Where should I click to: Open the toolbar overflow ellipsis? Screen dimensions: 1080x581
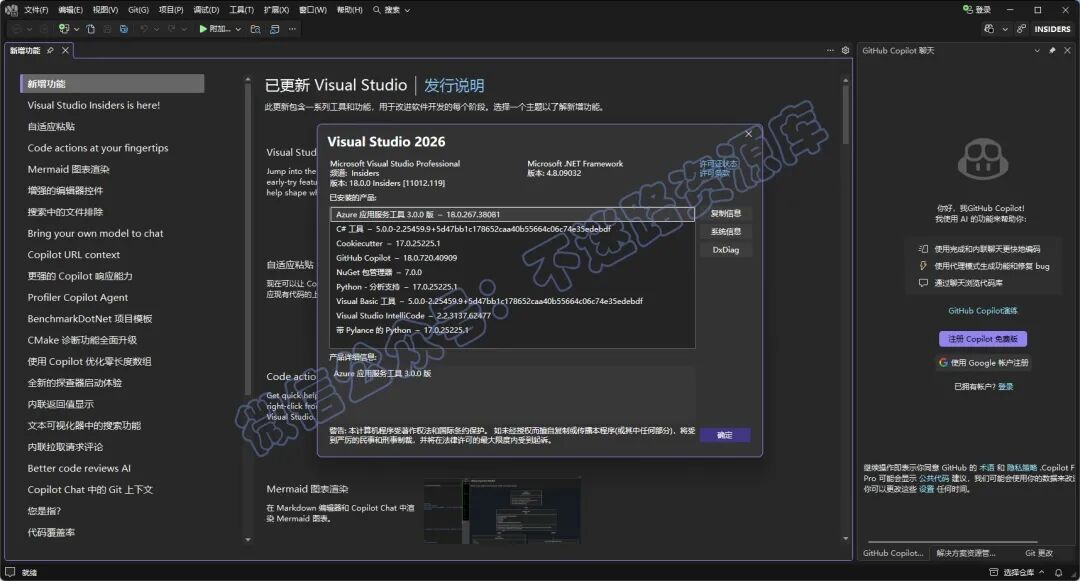(292, 29)
